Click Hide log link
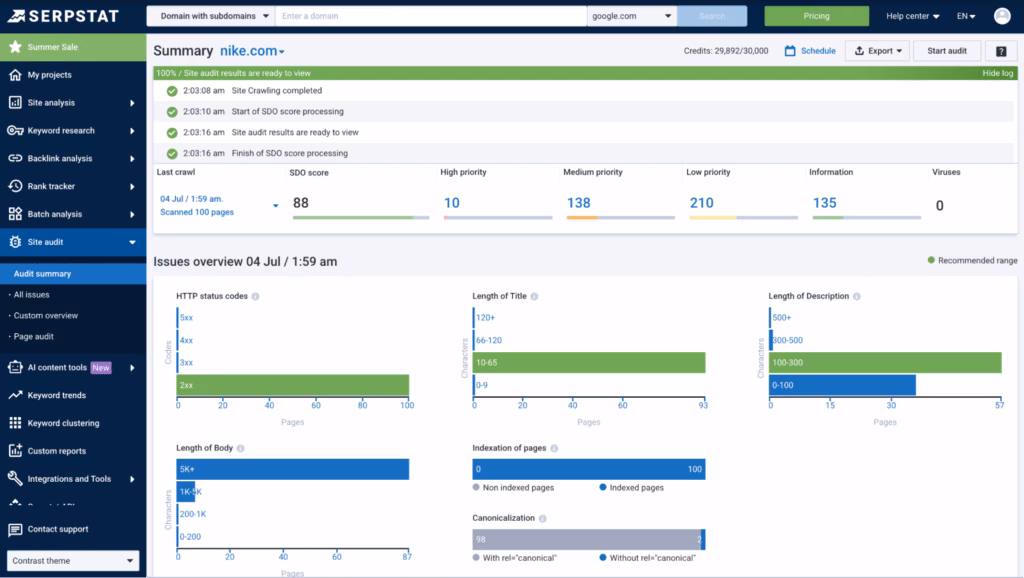This screenshot has width=1024, height=578. [999, 73]
